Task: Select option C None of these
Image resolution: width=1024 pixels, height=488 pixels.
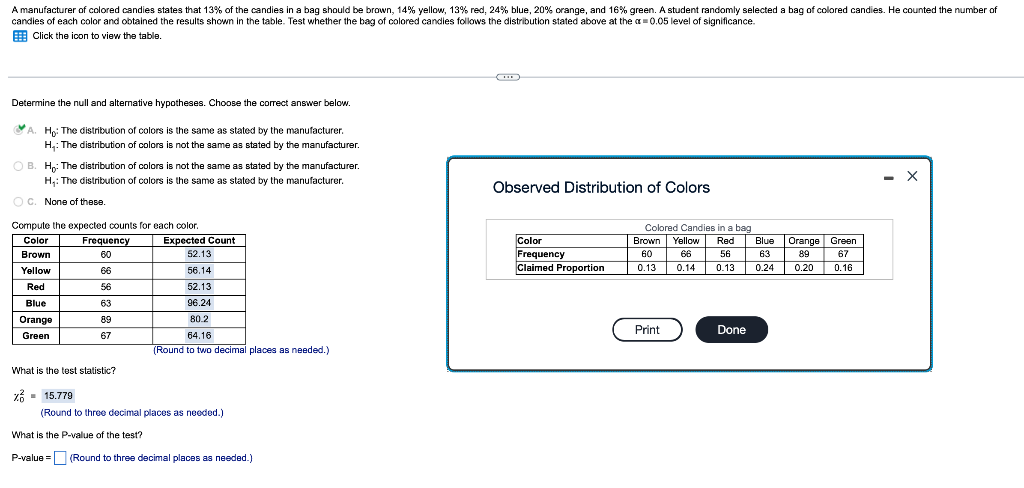Action: pyautogui.click(x=20, y=201)
